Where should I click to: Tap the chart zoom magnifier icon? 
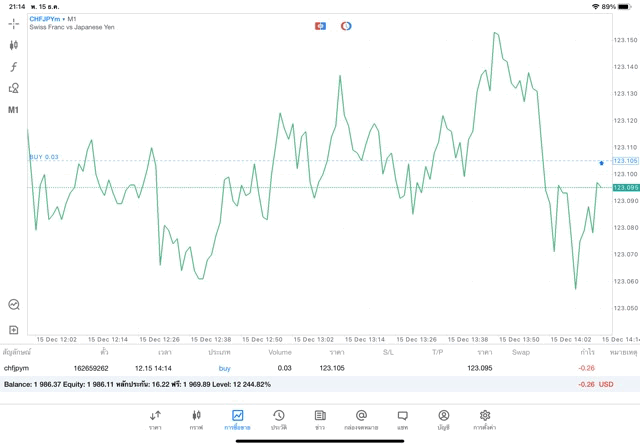coord(14,305)
